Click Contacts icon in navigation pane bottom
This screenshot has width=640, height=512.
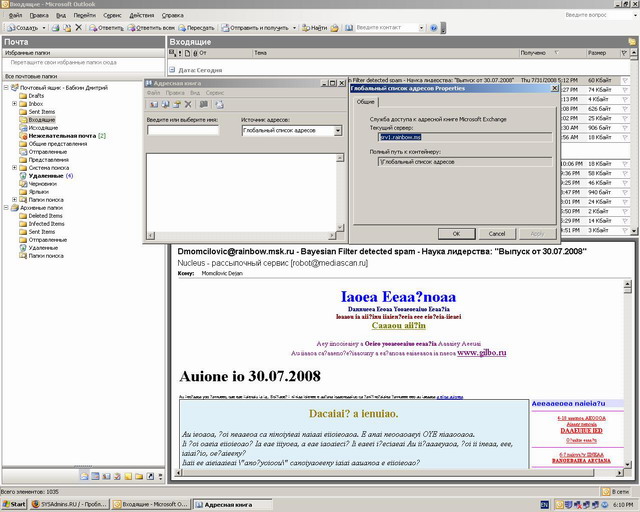pyautogui.click(x=106, y=476)
